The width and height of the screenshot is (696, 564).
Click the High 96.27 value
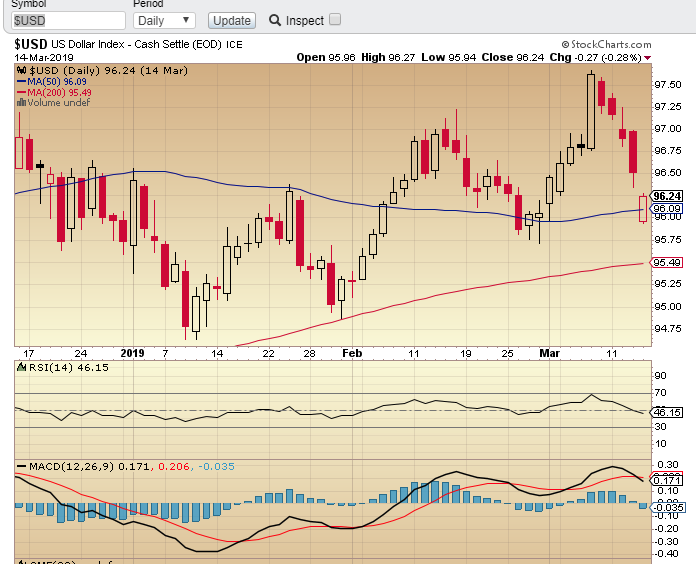pyautogui.click(x=388, y=58)
